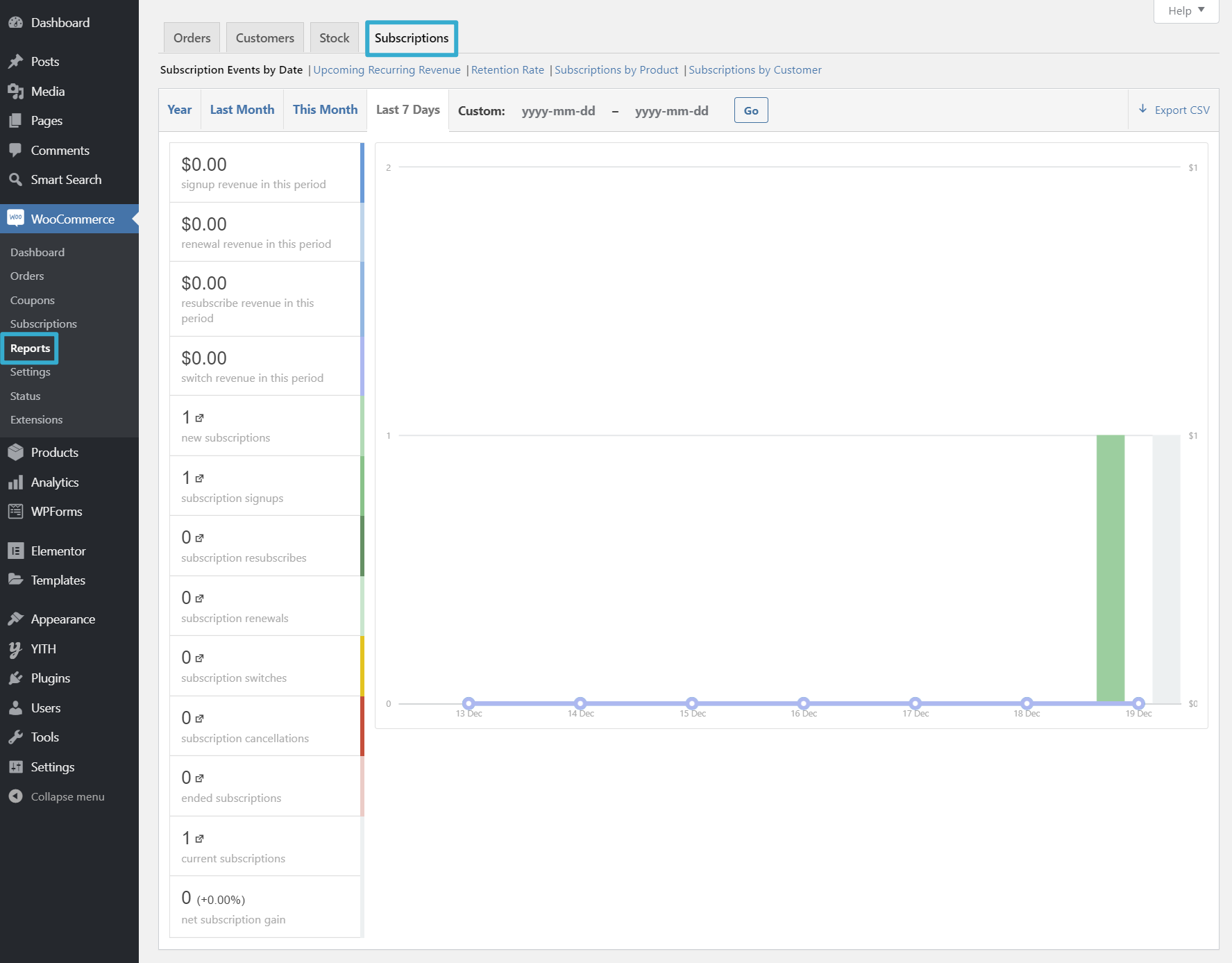
Task: Select the Year date range tab
Action: tap(179, 110)
